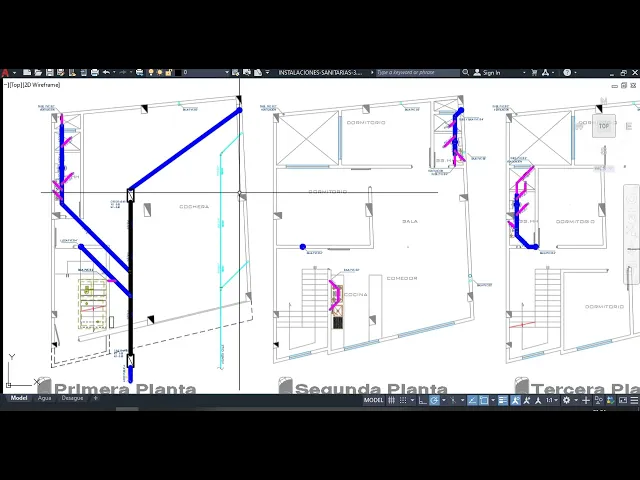The image size is (640, 480).
Task: Click the isolate objects icon in status bar
Action: coord(599,400)
